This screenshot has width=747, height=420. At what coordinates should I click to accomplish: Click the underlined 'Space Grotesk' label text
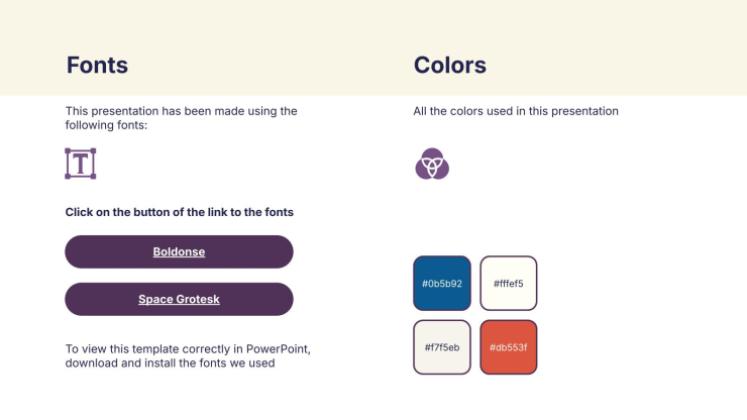coord(179,299)
